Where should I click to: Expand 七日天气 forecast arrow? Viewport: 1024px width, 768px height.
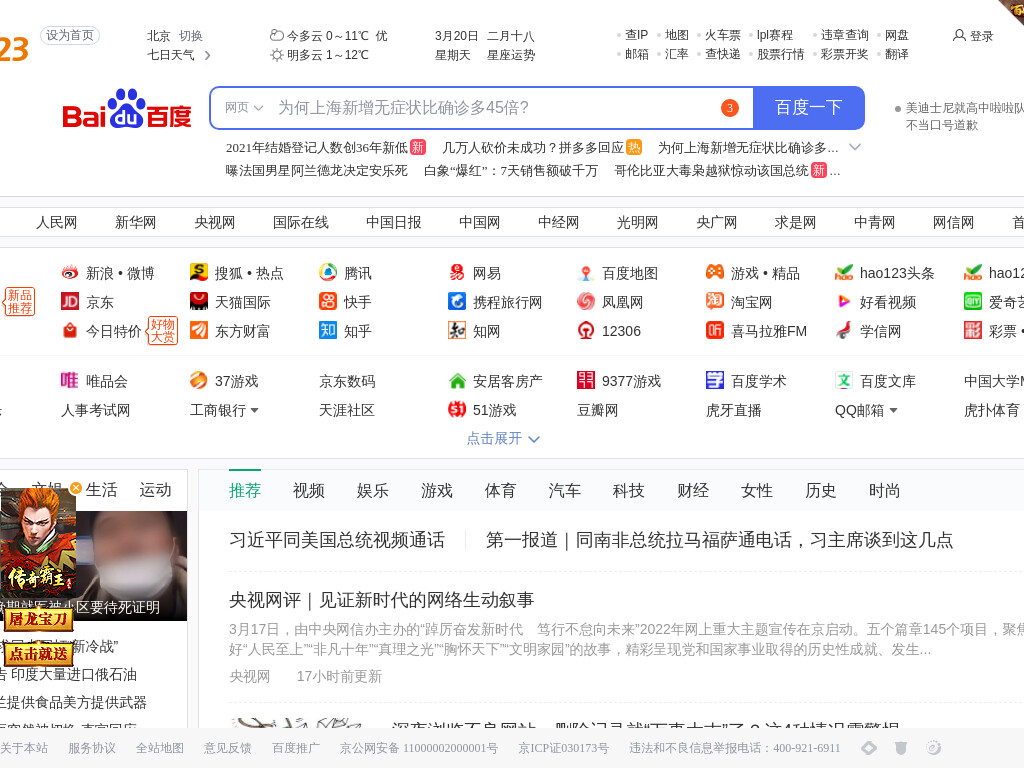coord(208,56)
